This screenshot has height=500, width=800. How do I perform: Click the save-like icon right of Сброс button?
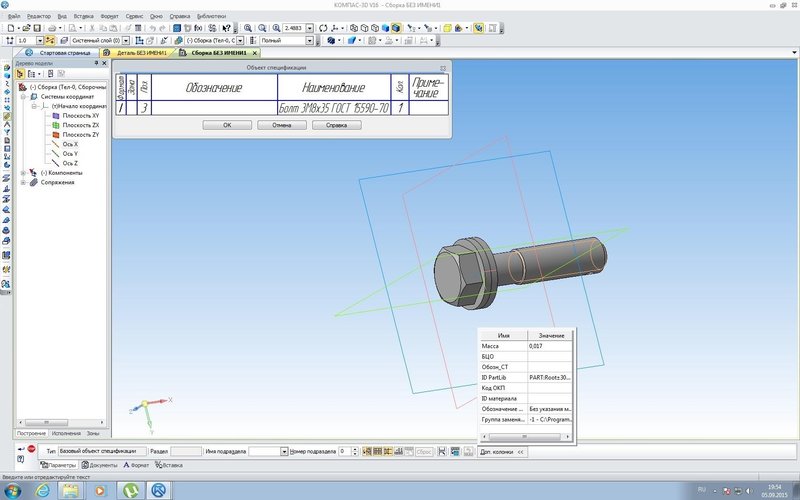442,452
